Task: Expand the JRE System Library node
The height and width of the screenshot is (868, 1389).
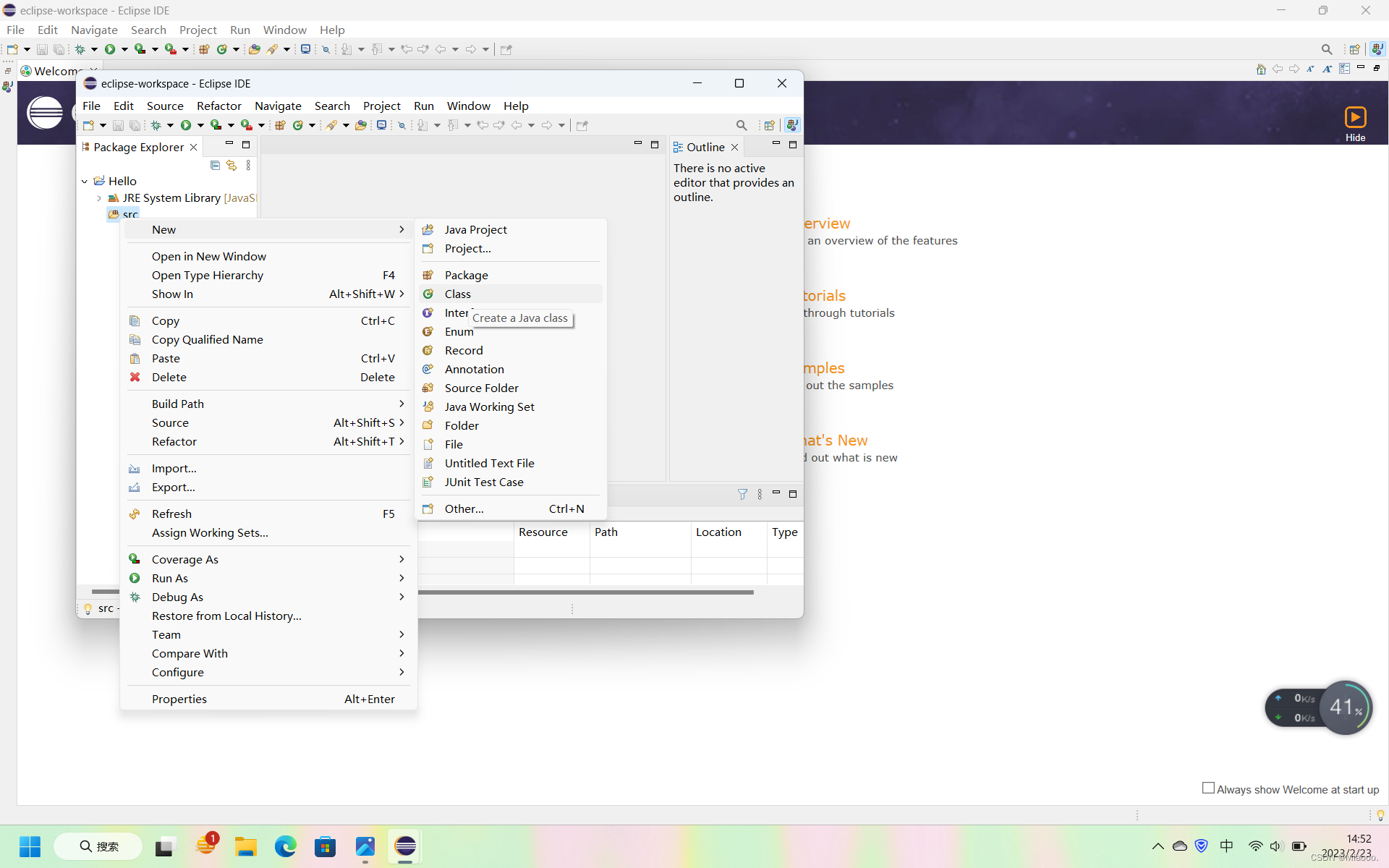Action: [99, 198]
